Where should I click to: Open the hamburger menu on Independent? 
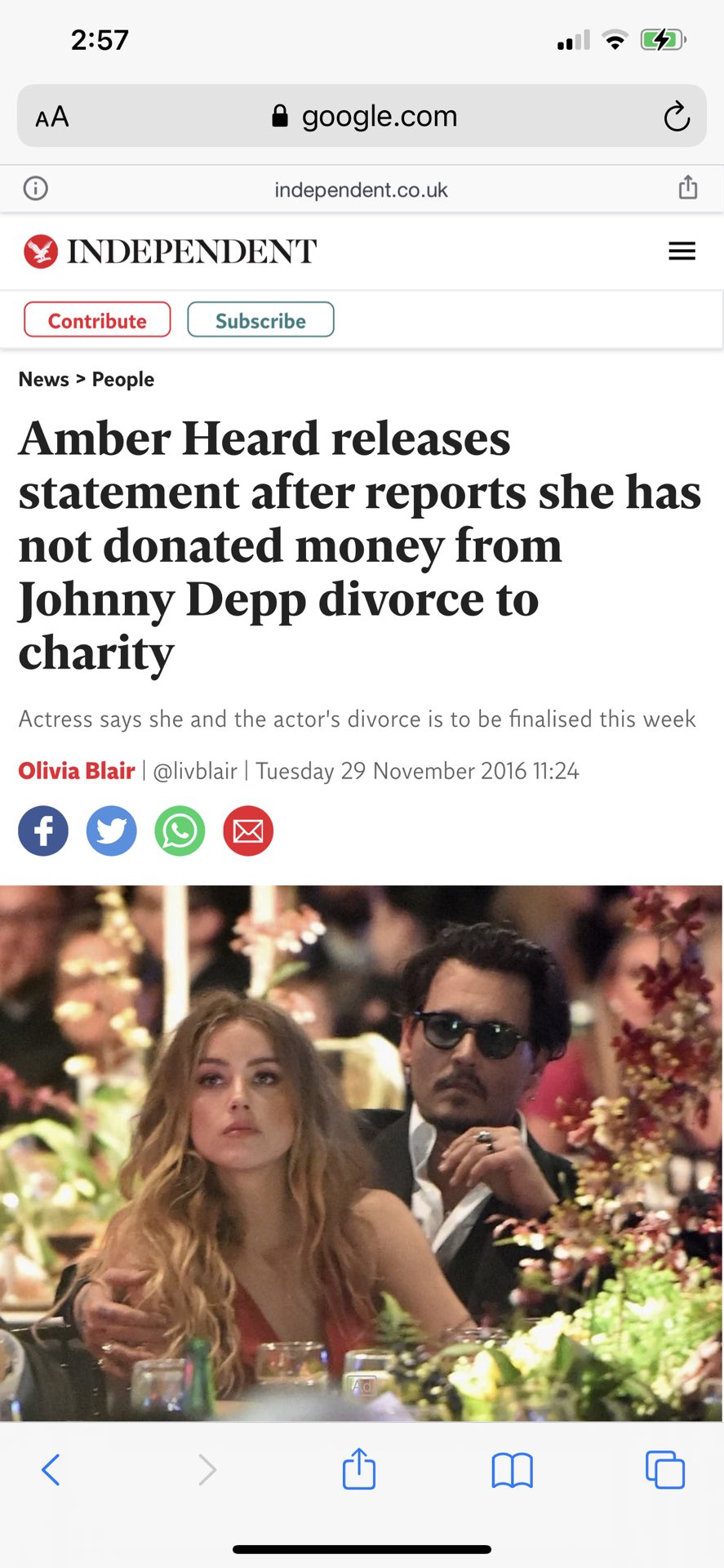point(682,251)
